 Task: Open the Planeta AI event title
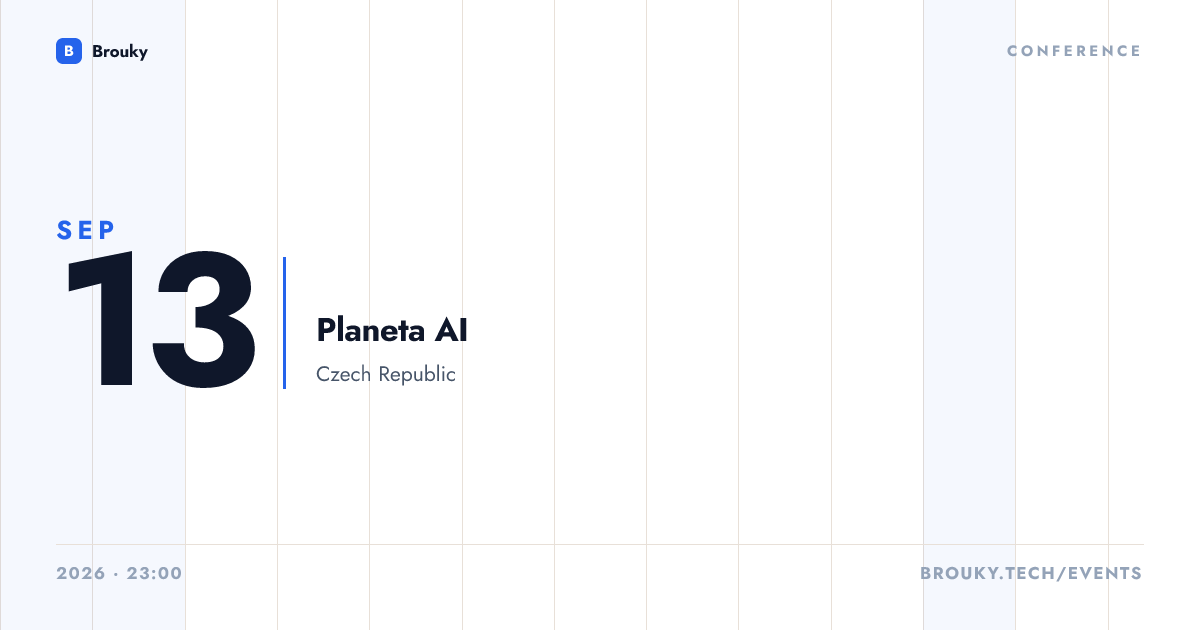(392, 330)
